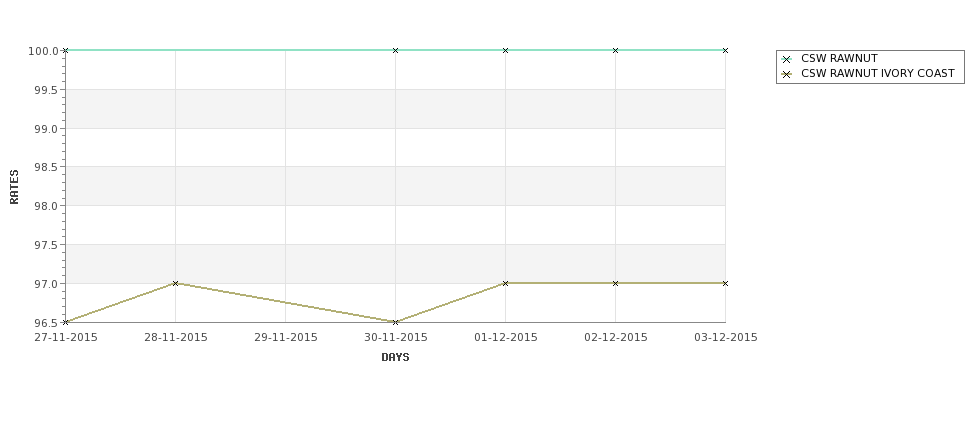Click CSW RAWNUT IVORY COAST legend marker
975x429 pixels.
[787, 74]
